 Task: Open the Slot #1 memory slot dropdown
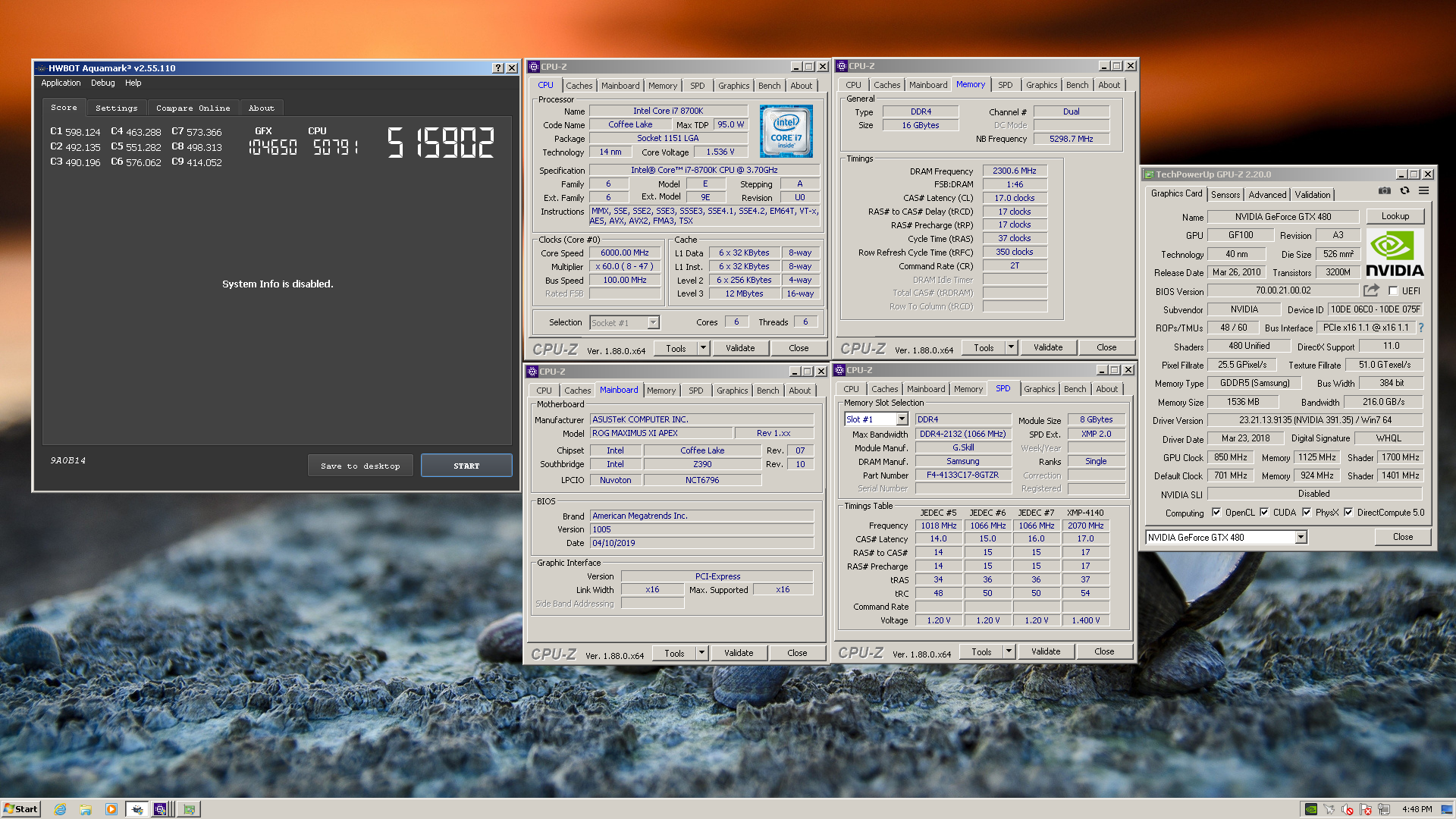pos(902,419)
